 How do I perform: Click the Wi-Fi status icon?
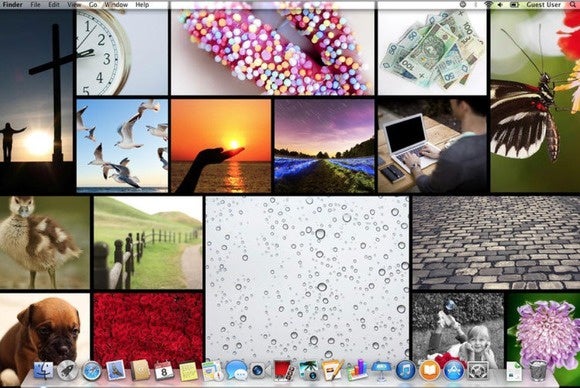[x=489, y=4]
